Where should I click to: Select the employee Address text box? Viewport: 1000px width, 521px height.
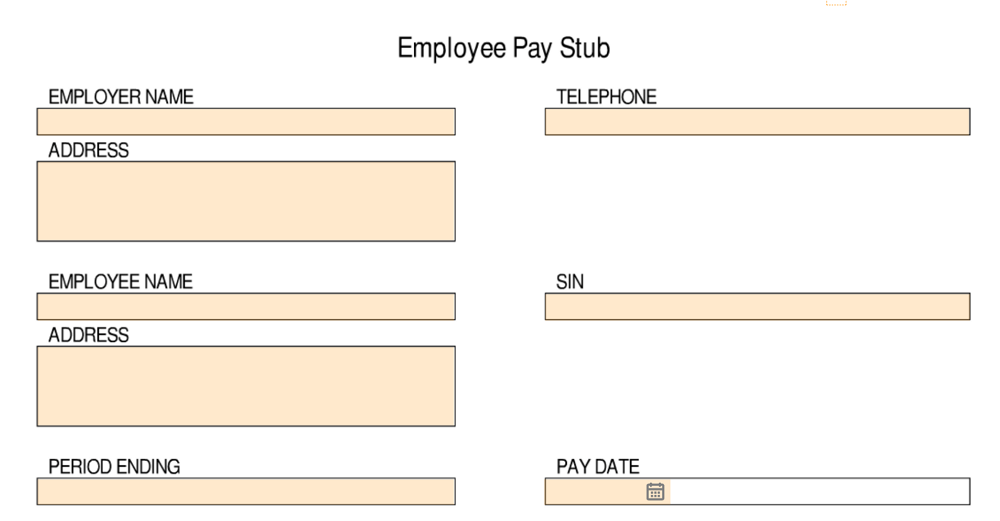point(246,386)
